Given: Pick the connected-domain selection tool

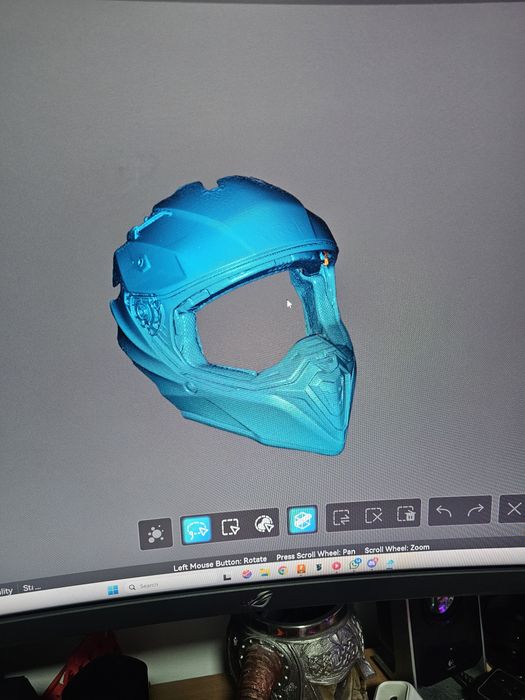Looking at the screenshot, I should pos(264,524).
